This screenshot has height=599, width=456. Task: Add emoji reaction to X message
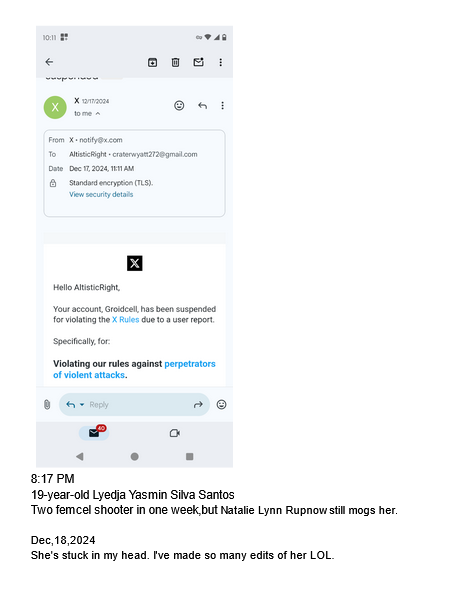179,105
